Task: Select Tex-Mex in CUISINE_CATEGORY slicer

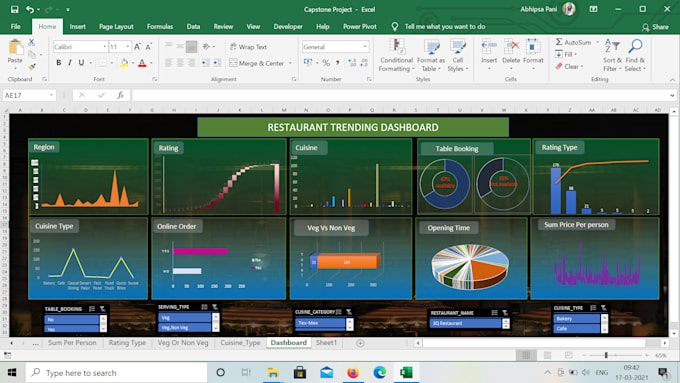Action: click(x=320, y=323)
